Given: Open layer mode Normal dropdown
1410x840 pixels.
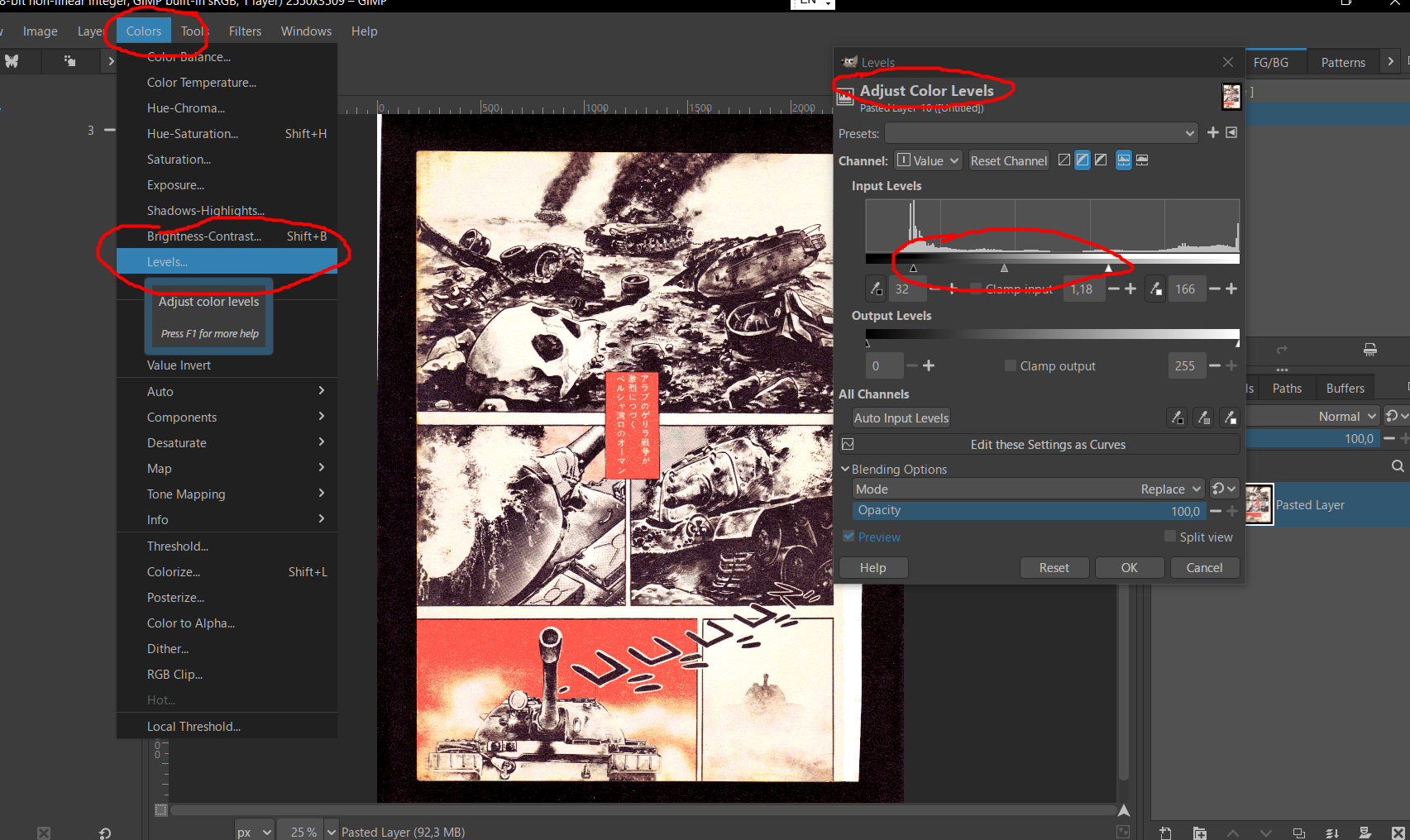Looking at the screenshot, I should click(x=1313, y=417).
